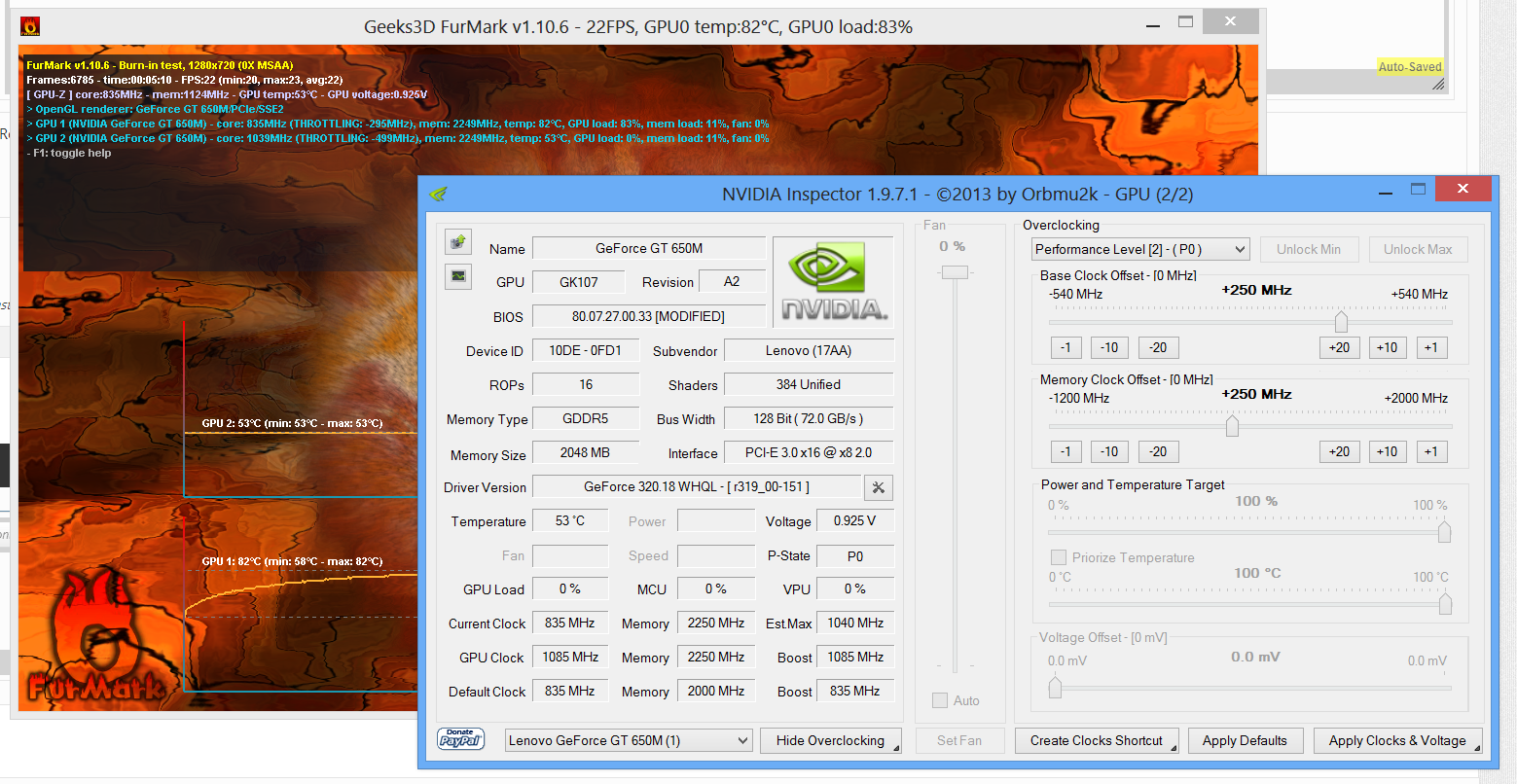
Task: Click the Memory Clock Offset slider thumb
Action: [1232, 425]
